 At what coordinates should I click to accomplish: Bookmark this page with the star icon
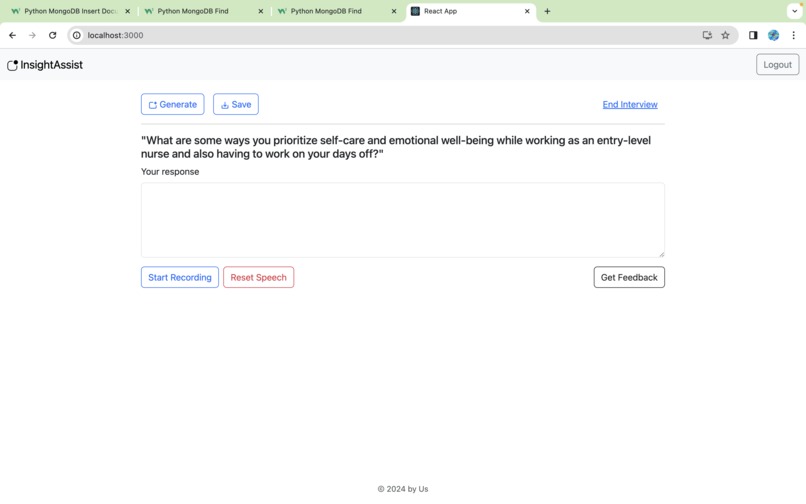725,35
